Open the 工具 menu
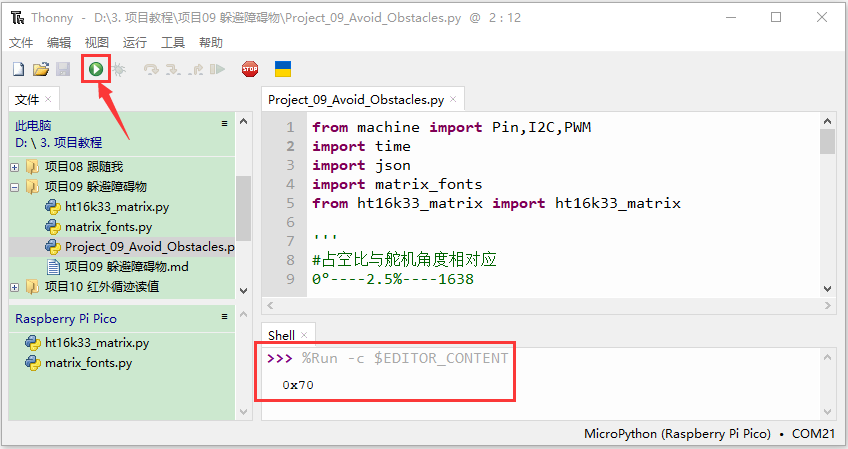The height and width of the screenshot is (449, 848). (x=173, y=42)
